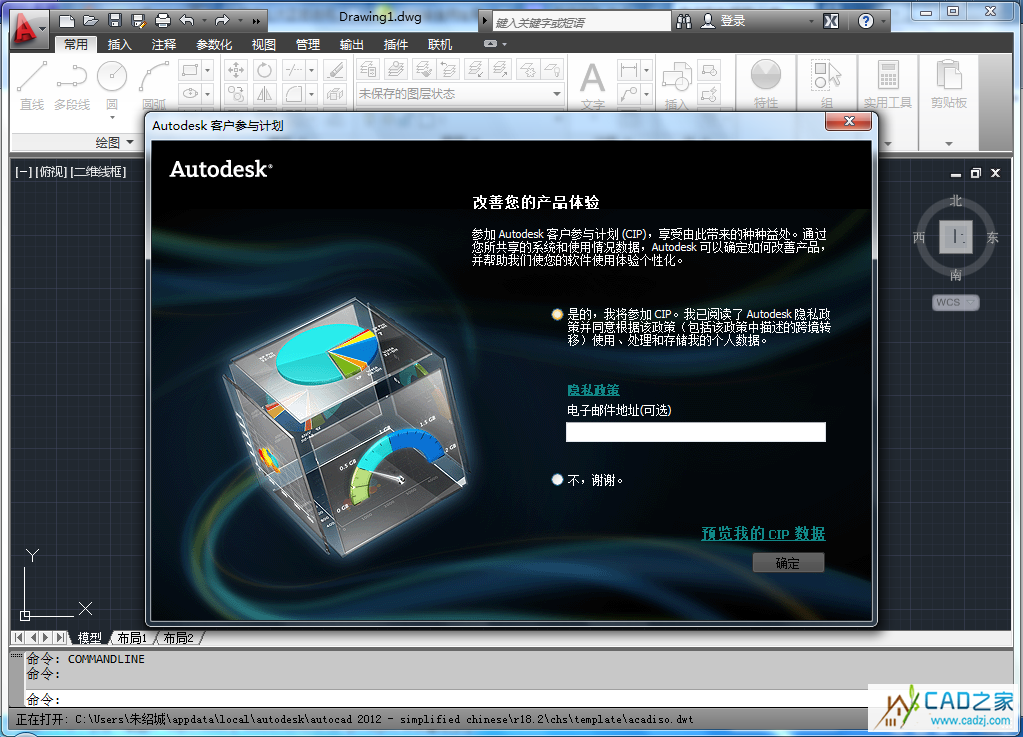Screen dimensions: 1023x737
Task: Expand the layer state dropdown (未保存的图层状态)
Action: pos(557,94)
